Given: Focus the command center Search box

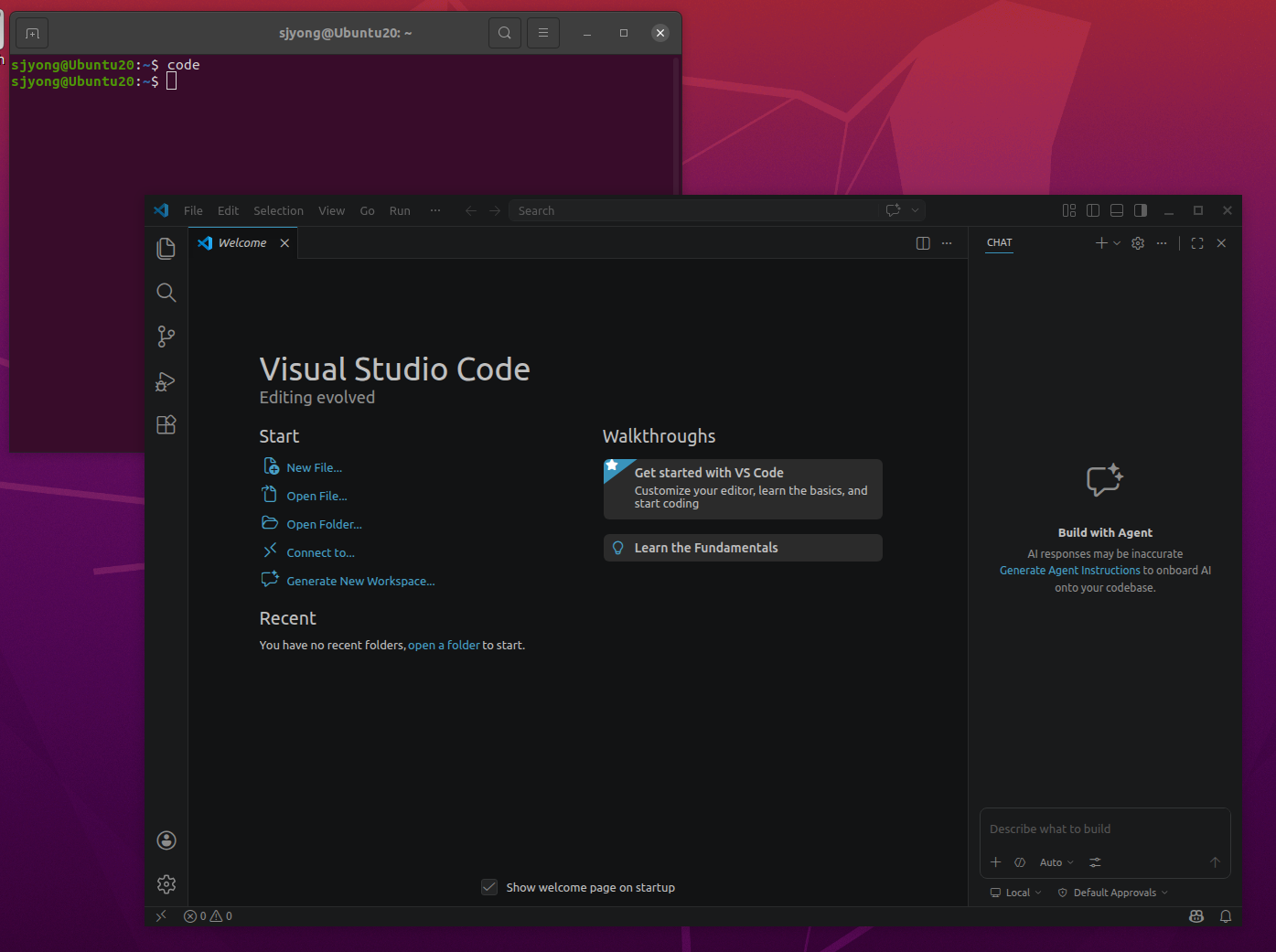Looking at the screenshot, I should 693,210.
